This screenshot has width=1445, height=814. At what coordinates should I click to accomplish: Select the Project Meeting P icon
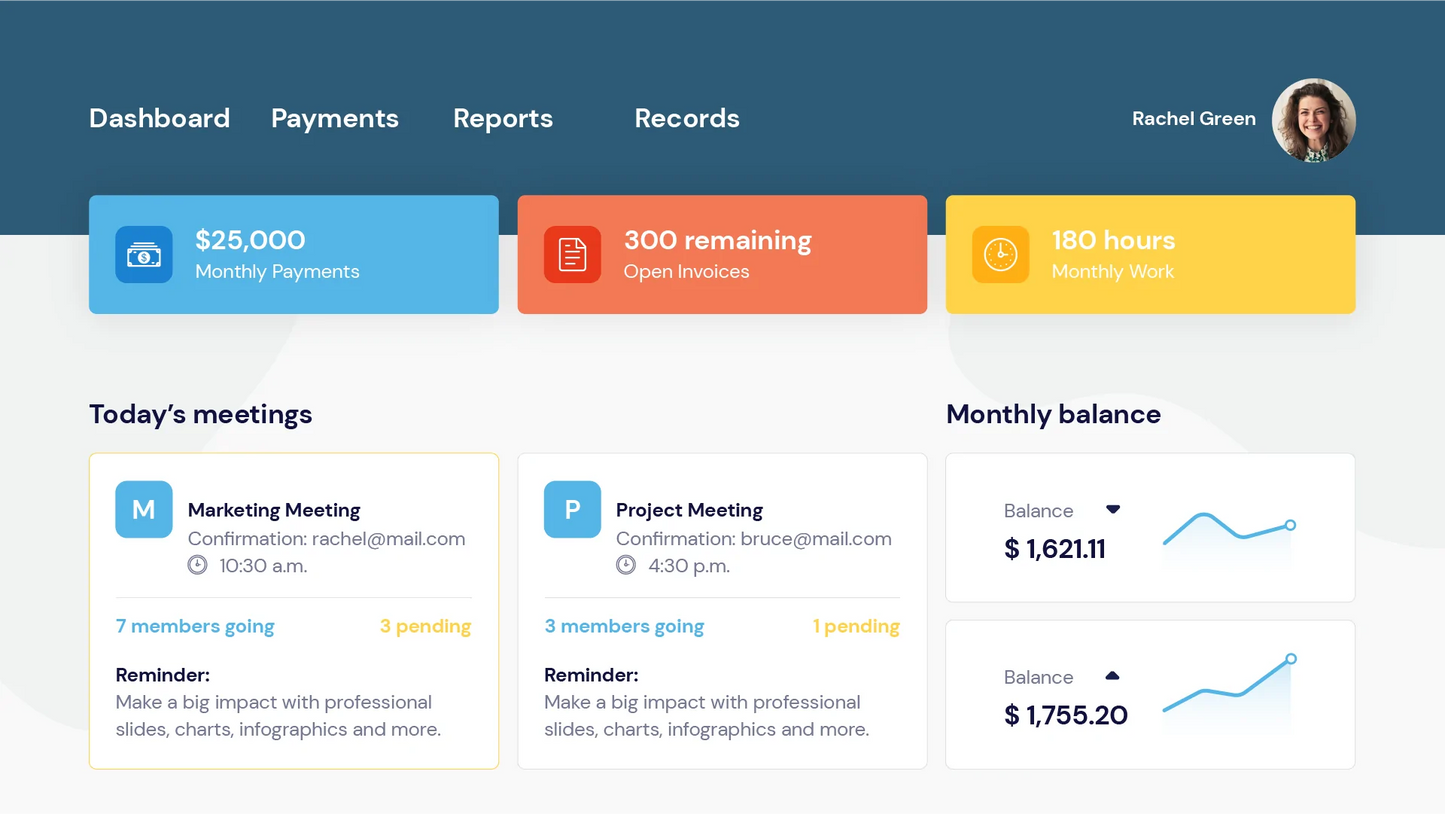[572, 510]
